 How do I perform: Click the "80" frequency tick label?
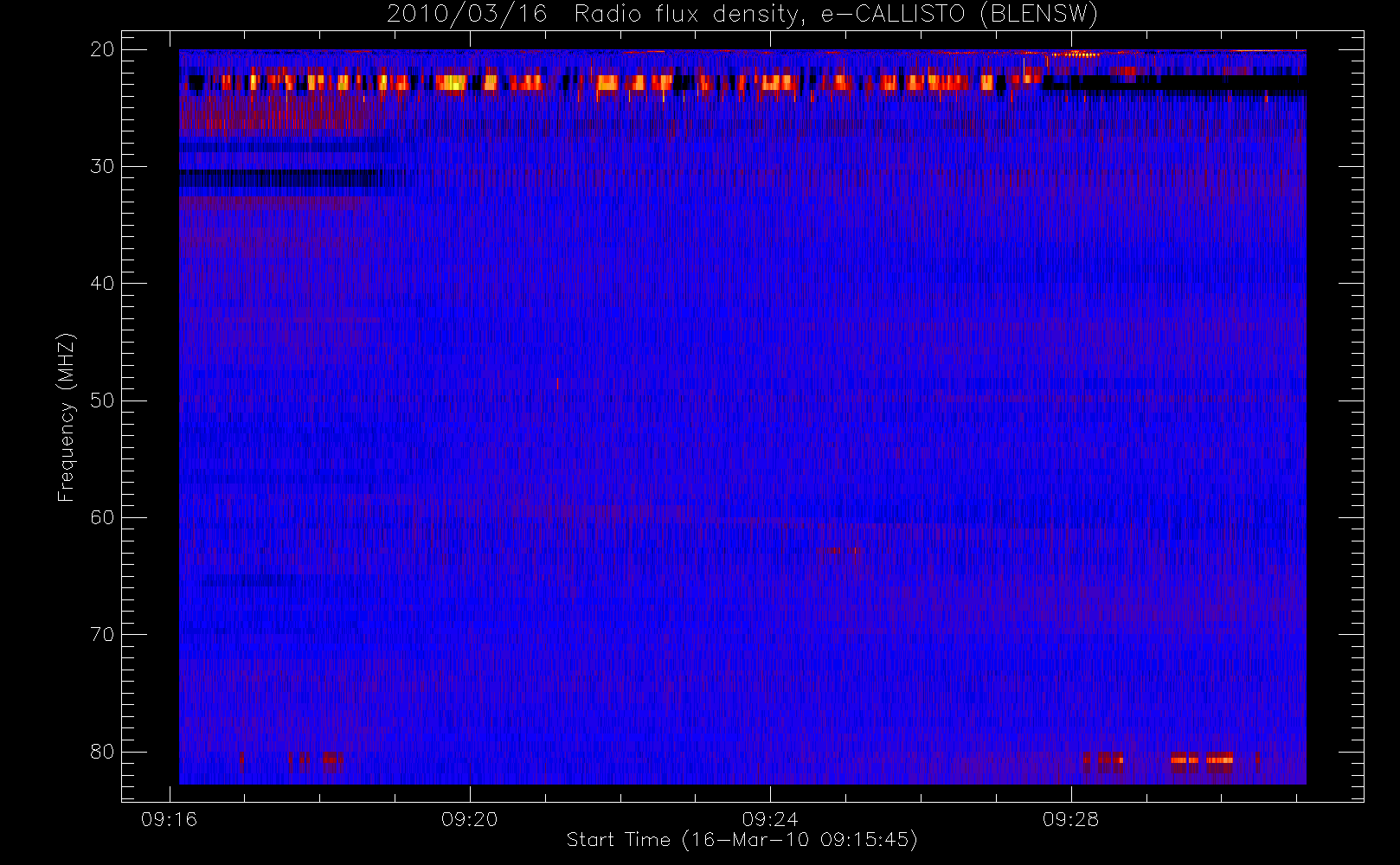click(102, 752)
